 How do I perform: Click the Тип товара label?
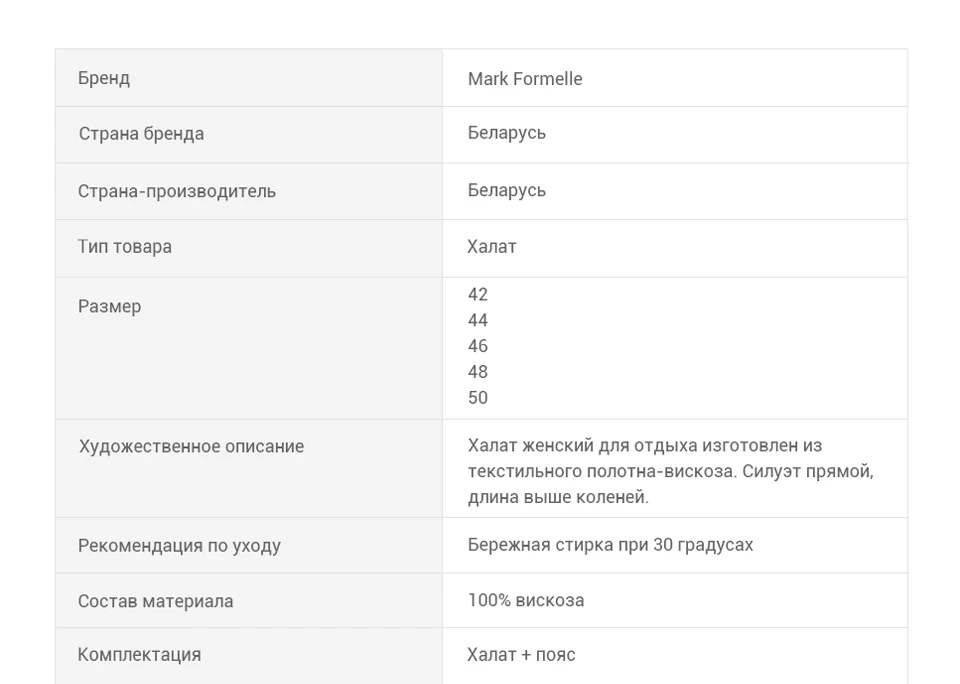coord(125,247)
